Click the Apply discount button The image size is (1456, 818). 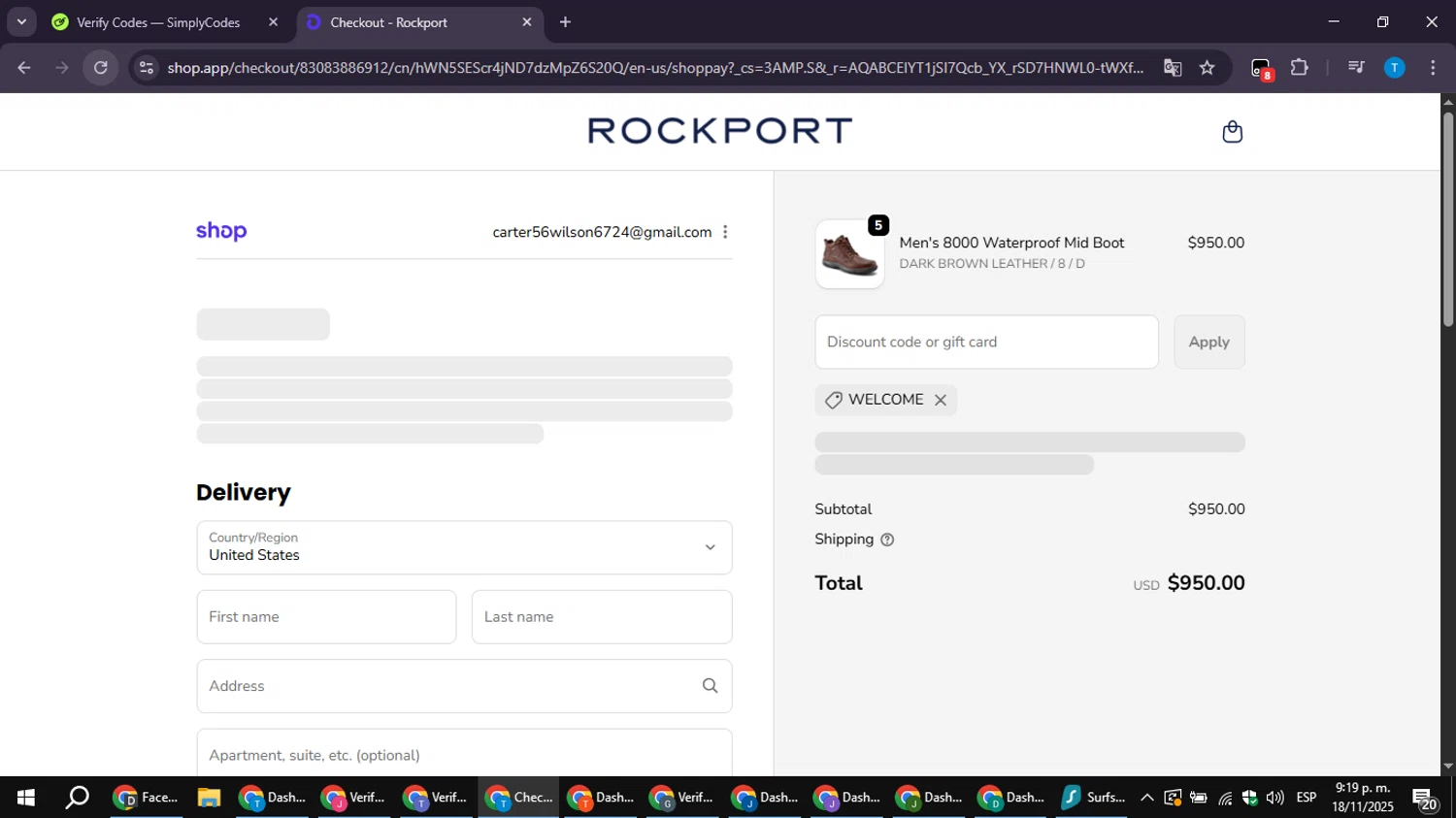[1209, 342]
